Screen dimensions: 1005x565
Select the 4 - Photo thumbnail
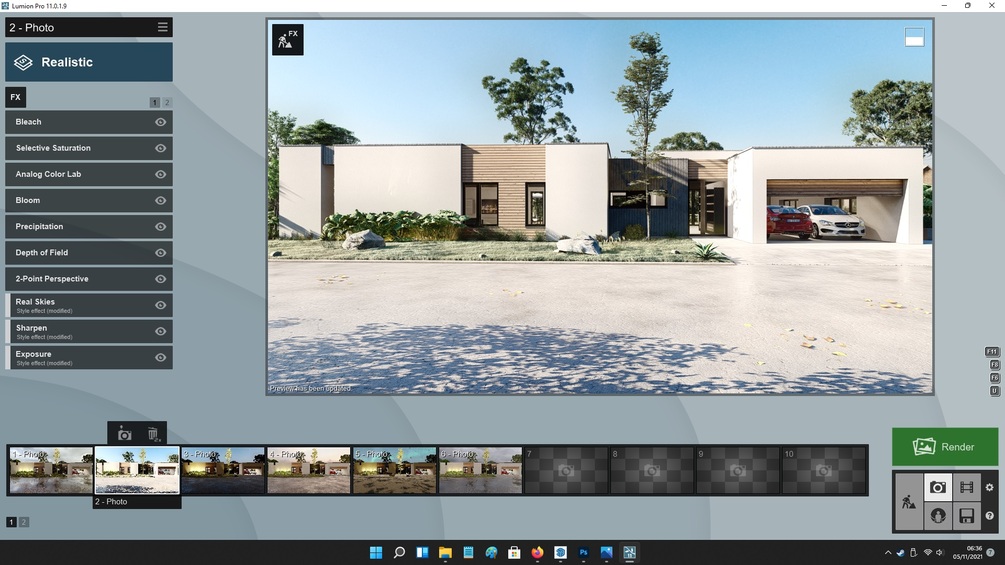(309, 470)
